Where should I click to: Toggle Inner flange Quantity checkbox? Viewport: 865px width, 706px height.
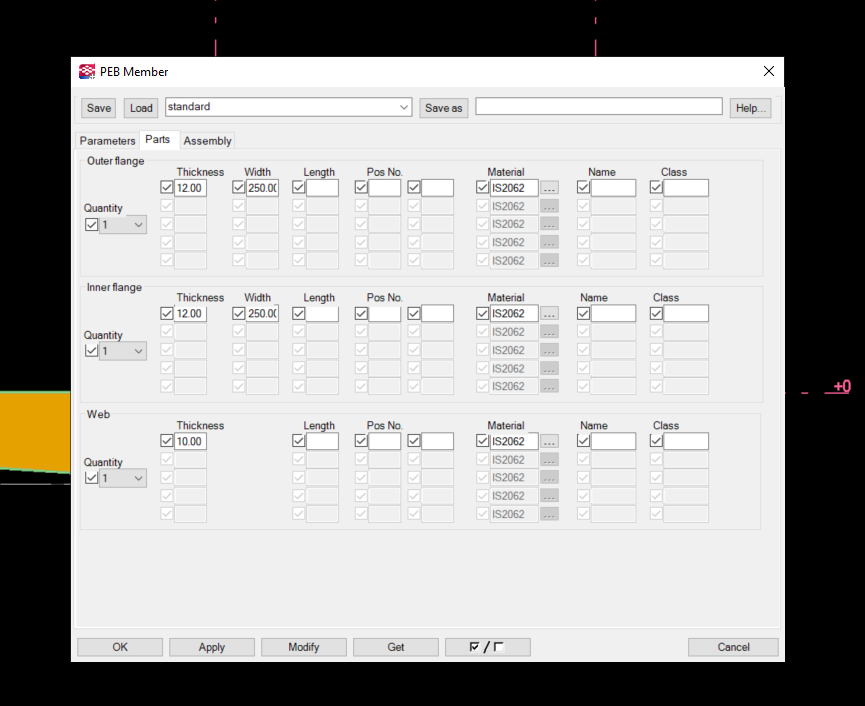pyautogui.click(x=92, y=351)
